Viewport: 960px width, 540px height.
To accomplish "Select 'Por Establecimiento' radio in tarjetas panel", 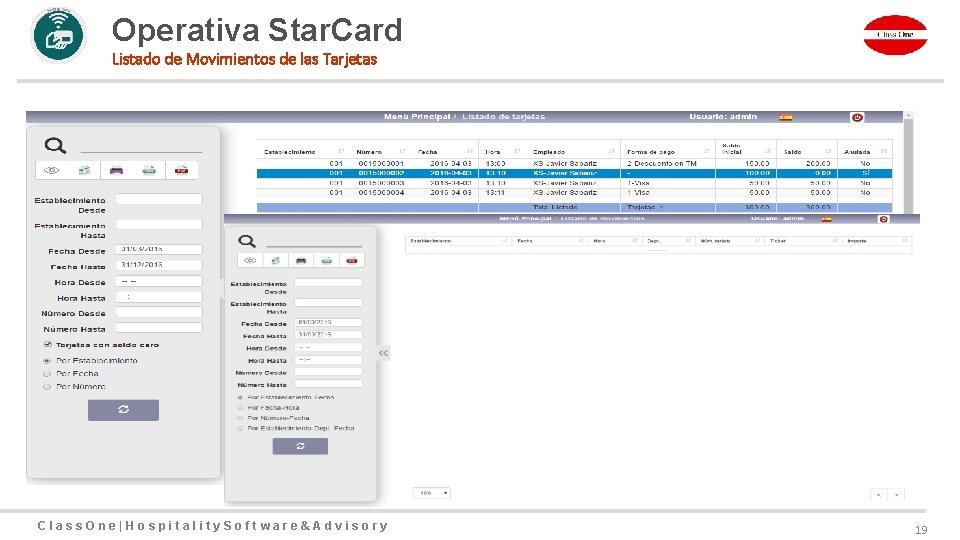I will pos(47,361).
